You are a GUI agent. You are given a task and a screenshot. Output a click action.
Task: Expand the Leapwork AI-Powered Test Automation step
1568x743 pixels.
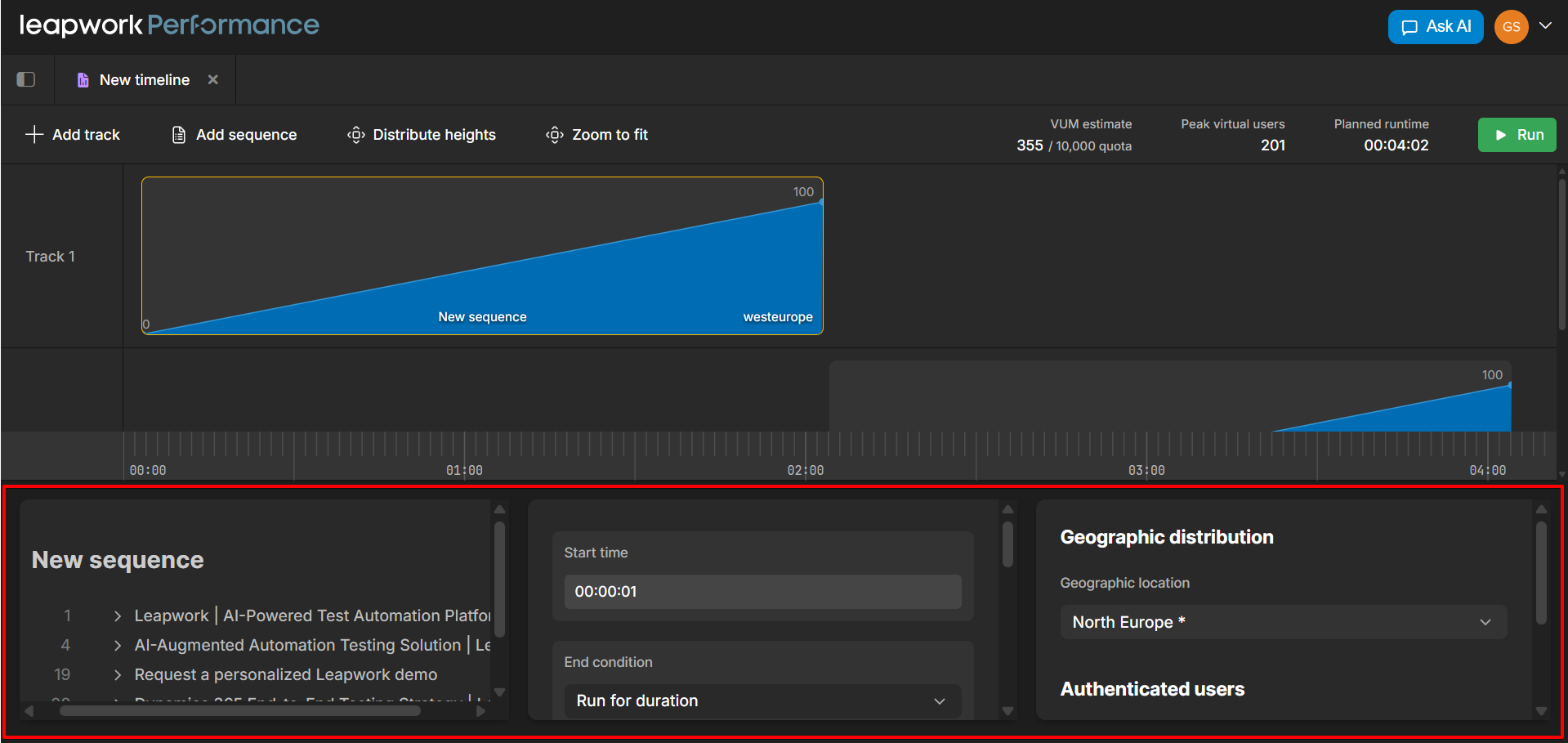118,616
